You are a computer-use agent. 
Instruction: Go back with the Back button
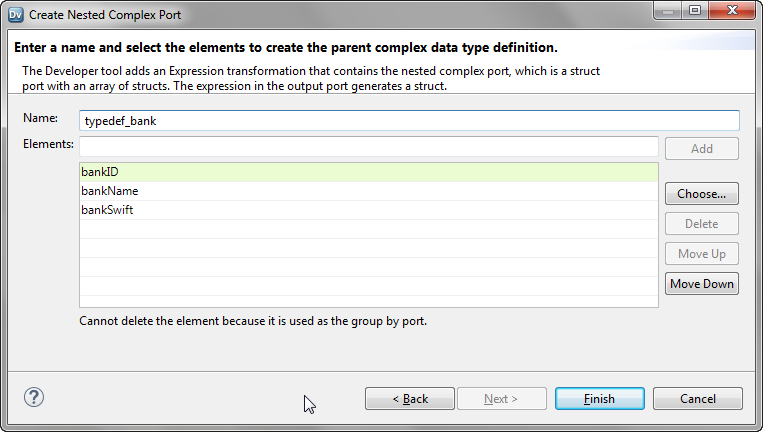[410, 399]
